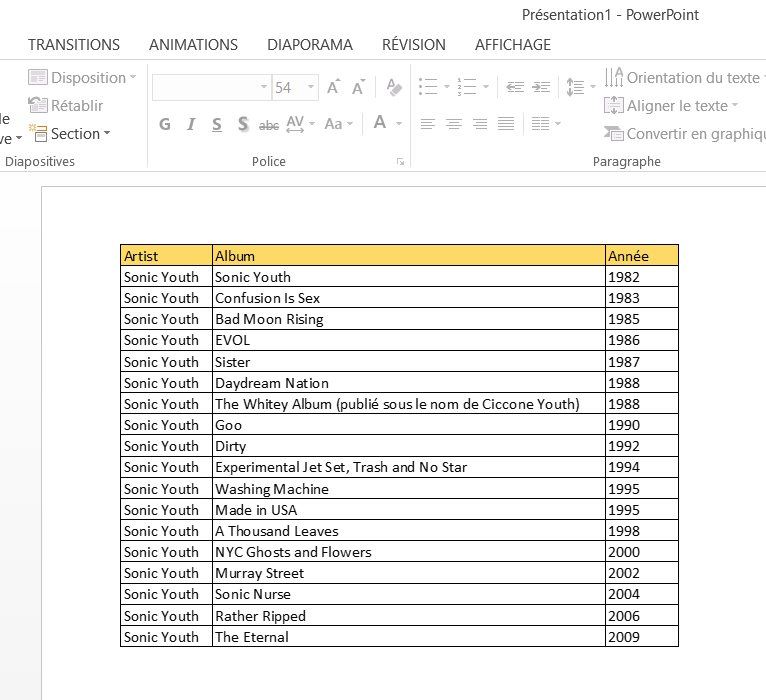Select the Dirty album cell
Viewport: 766px width, 700px height.
(x=409, y=445)
